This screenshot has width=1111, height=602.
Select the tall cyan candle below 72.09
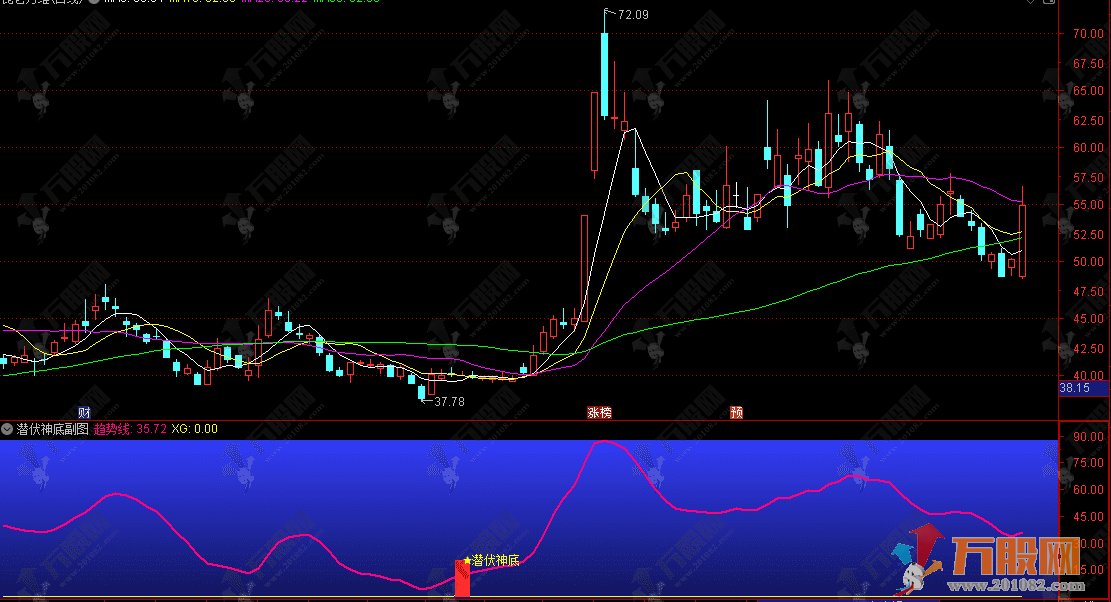click(605, 75)
